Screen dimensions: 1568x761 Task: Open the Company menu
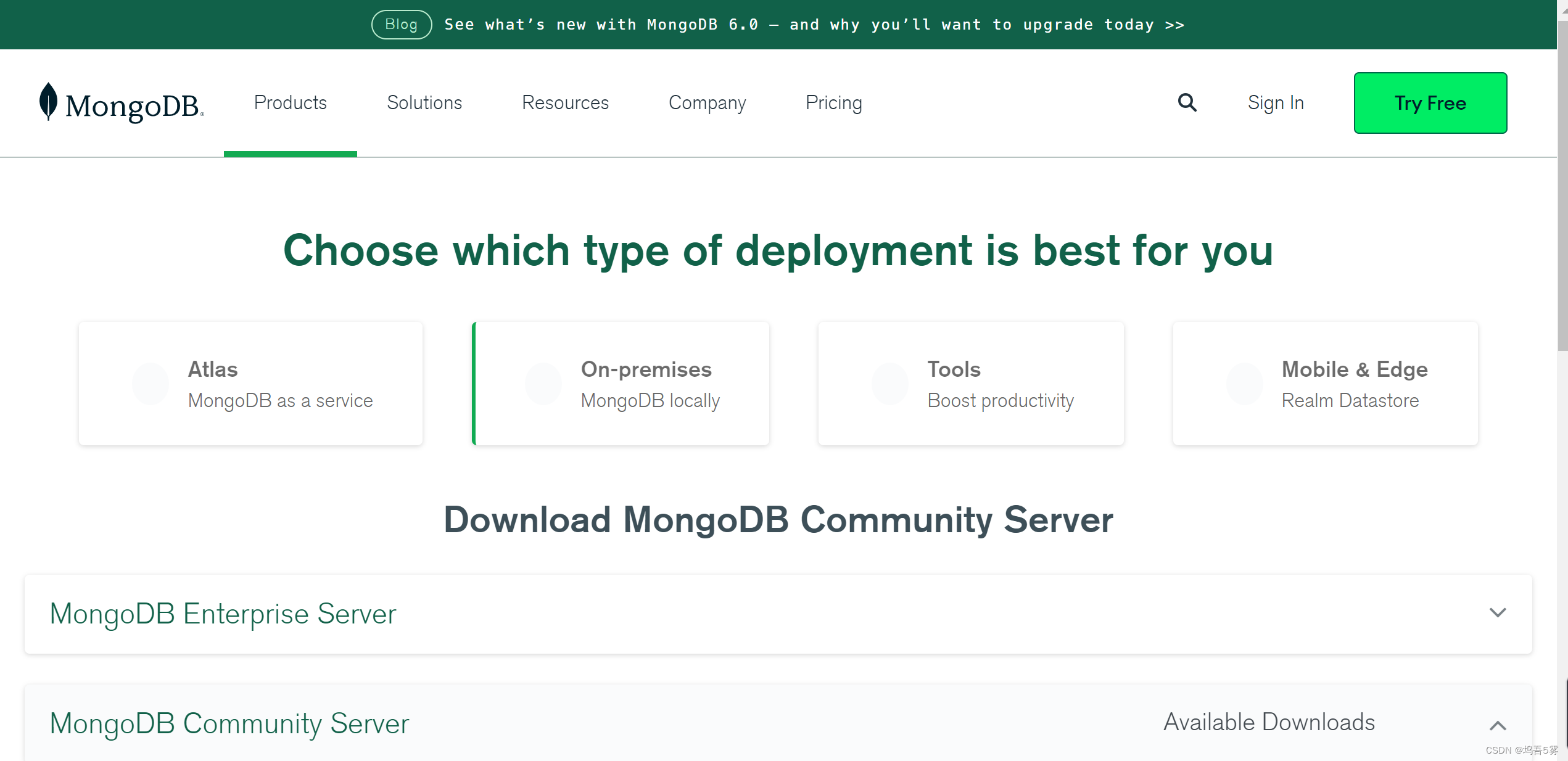[x=707, y=102]
